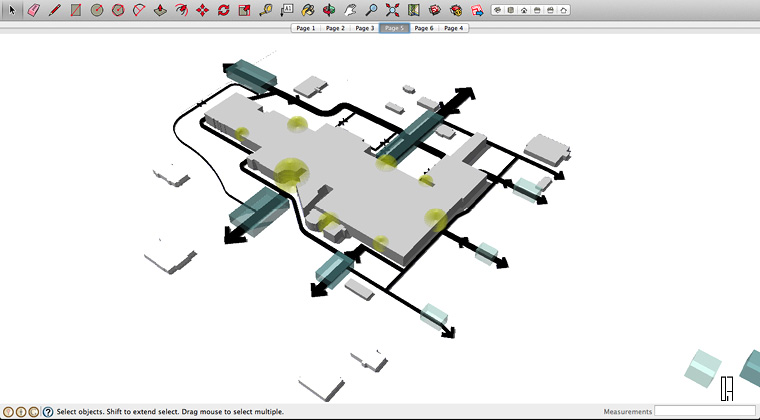Select the Rotate tool
760x420 pixels.
tap(223, 10)
